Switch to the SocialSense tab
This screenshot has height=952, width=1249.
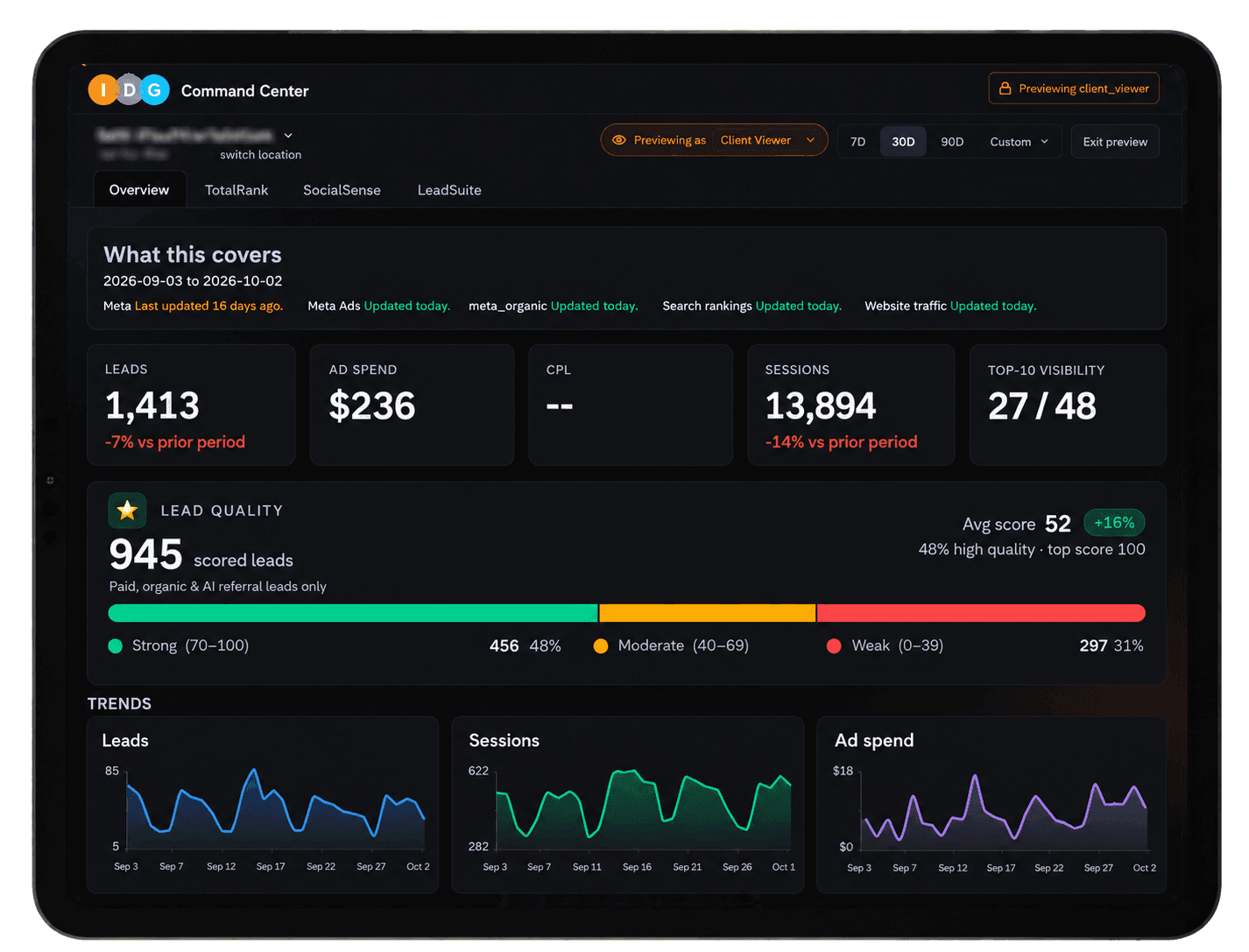tap(342, 190)
